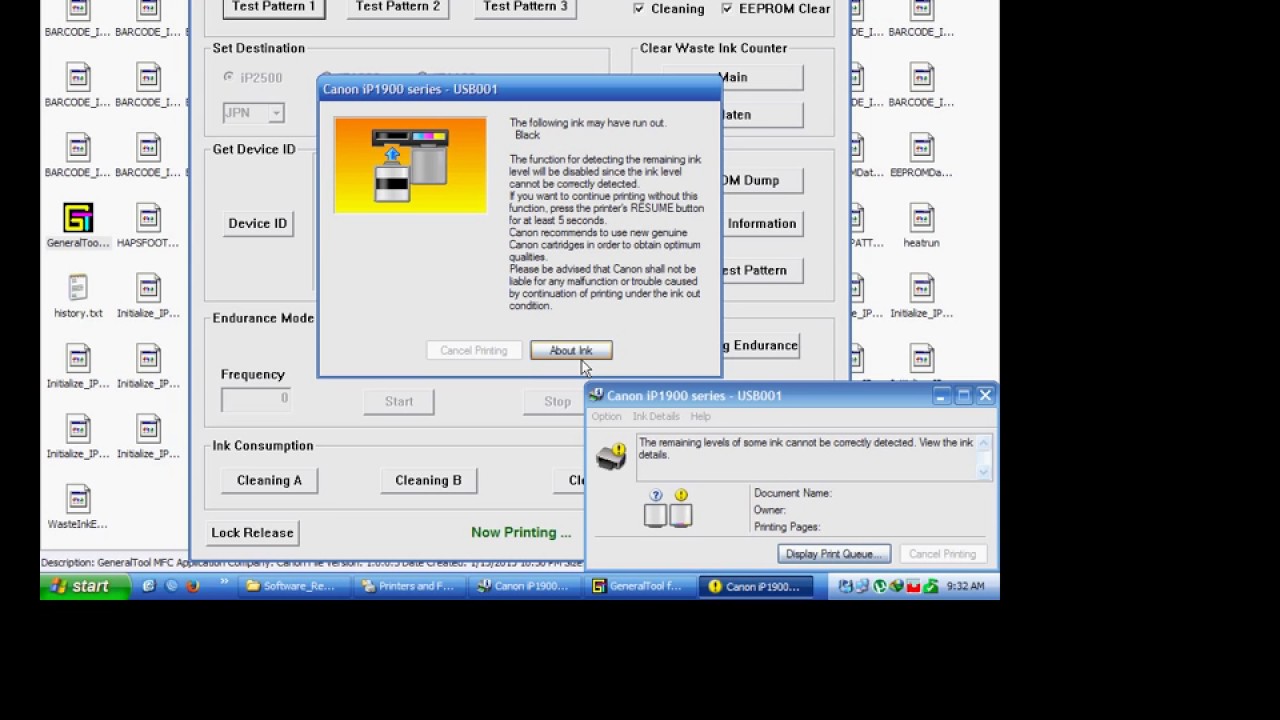Click Cancel Printing in the ink dialog

473,350
